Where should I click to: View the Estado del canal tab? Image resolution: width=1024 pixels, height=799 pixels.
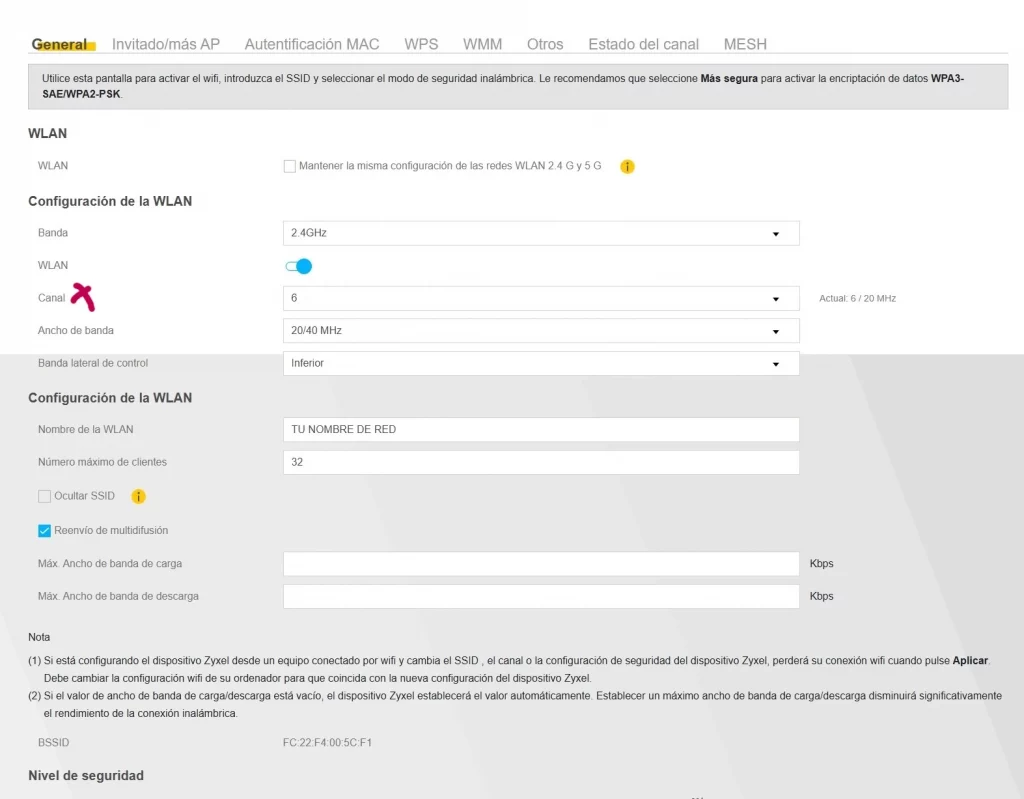click(643, 44)
